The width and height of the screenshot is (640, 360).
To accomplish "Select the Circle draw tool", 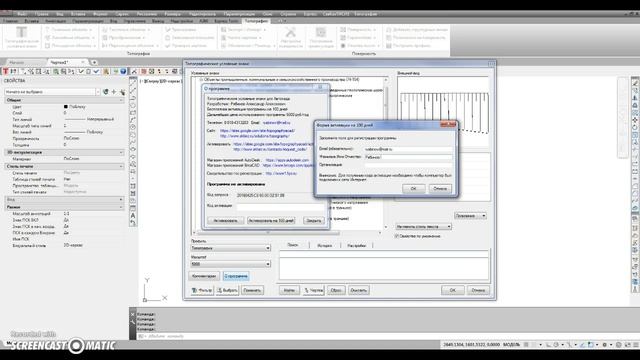I will coord(133,127).
